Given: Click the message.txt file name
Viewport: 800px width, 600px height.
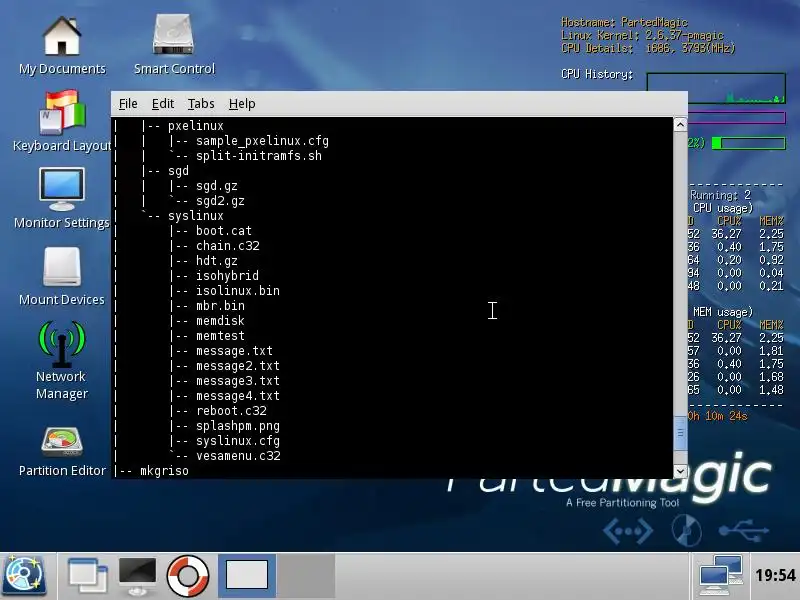Looking at the screenshot, I should 234,351.
